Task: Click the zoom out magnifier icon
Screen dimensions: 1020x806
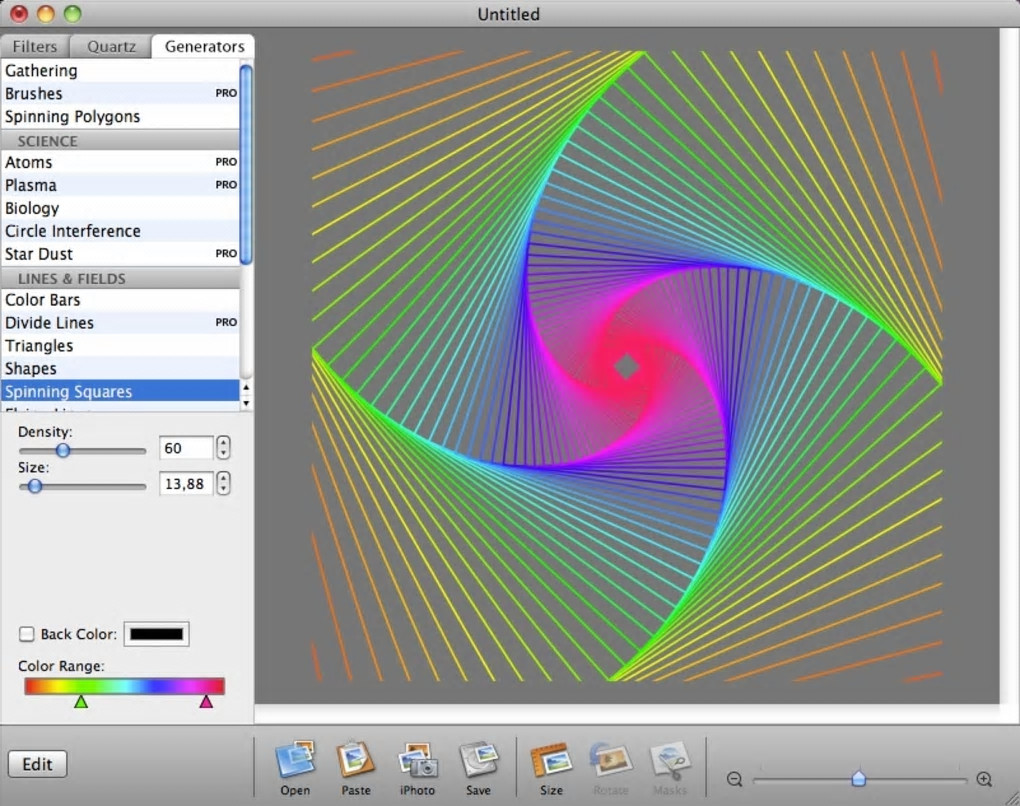Action: [734, 780]
